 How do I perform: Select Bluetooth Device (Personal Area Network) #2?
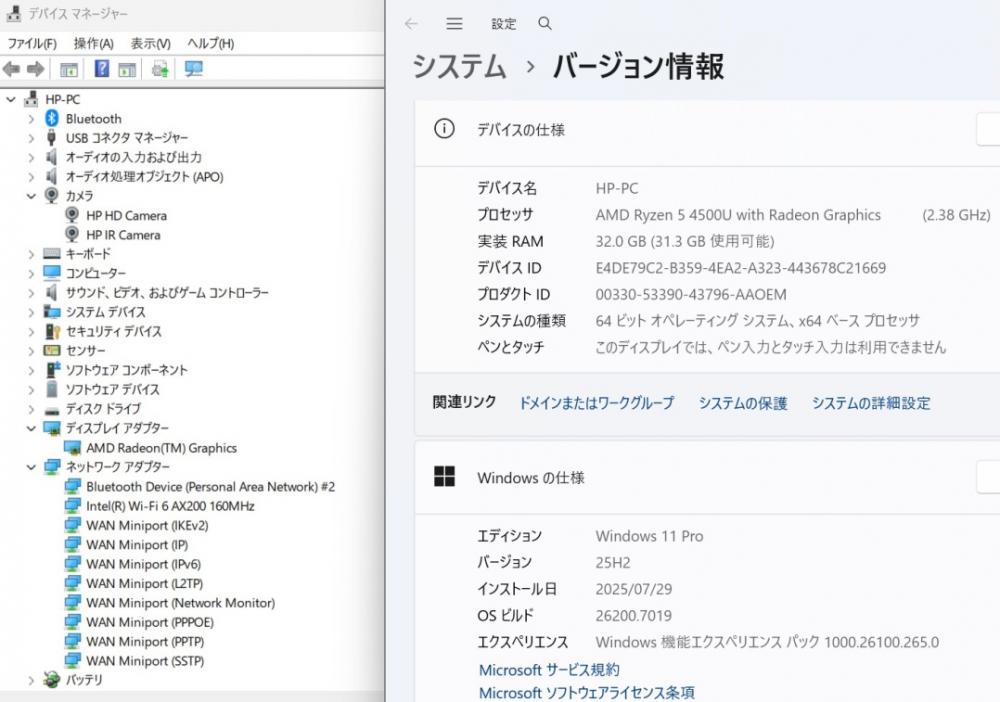click(x=210, y=487)
